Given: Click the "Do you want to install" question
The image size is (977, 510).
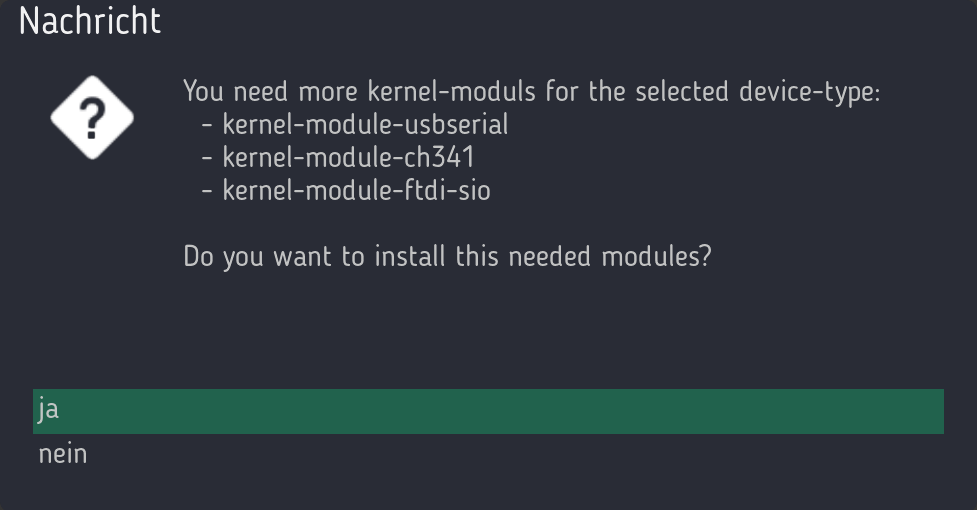Looking at the screenshot, I should [447, 256].
